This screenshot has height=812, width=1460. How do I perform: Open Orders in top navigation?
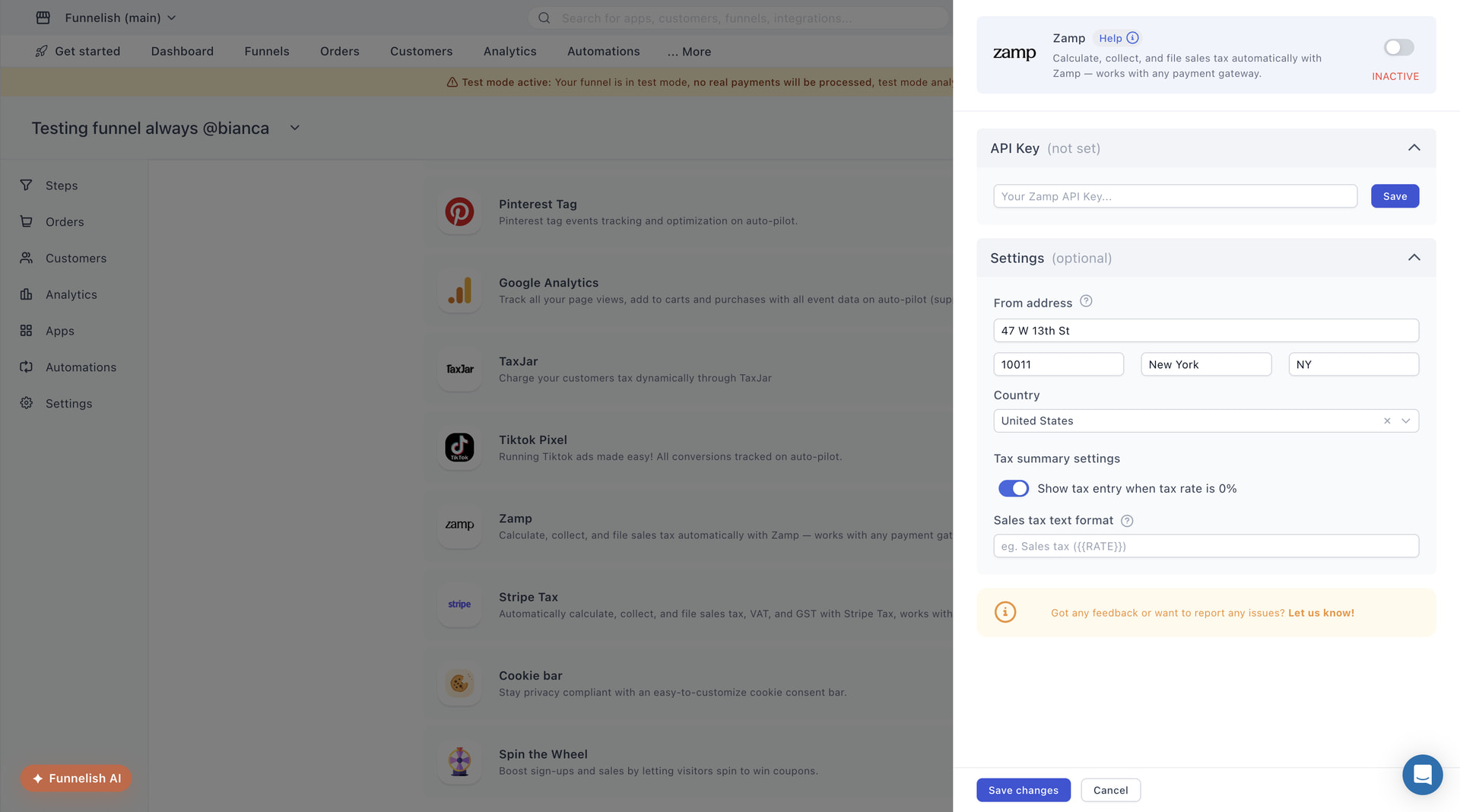pos(340,51)
